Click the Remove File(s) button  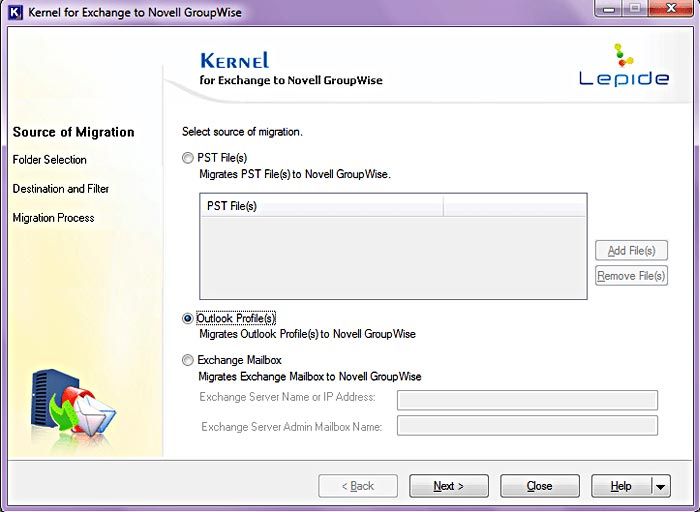tap(631, 276)
